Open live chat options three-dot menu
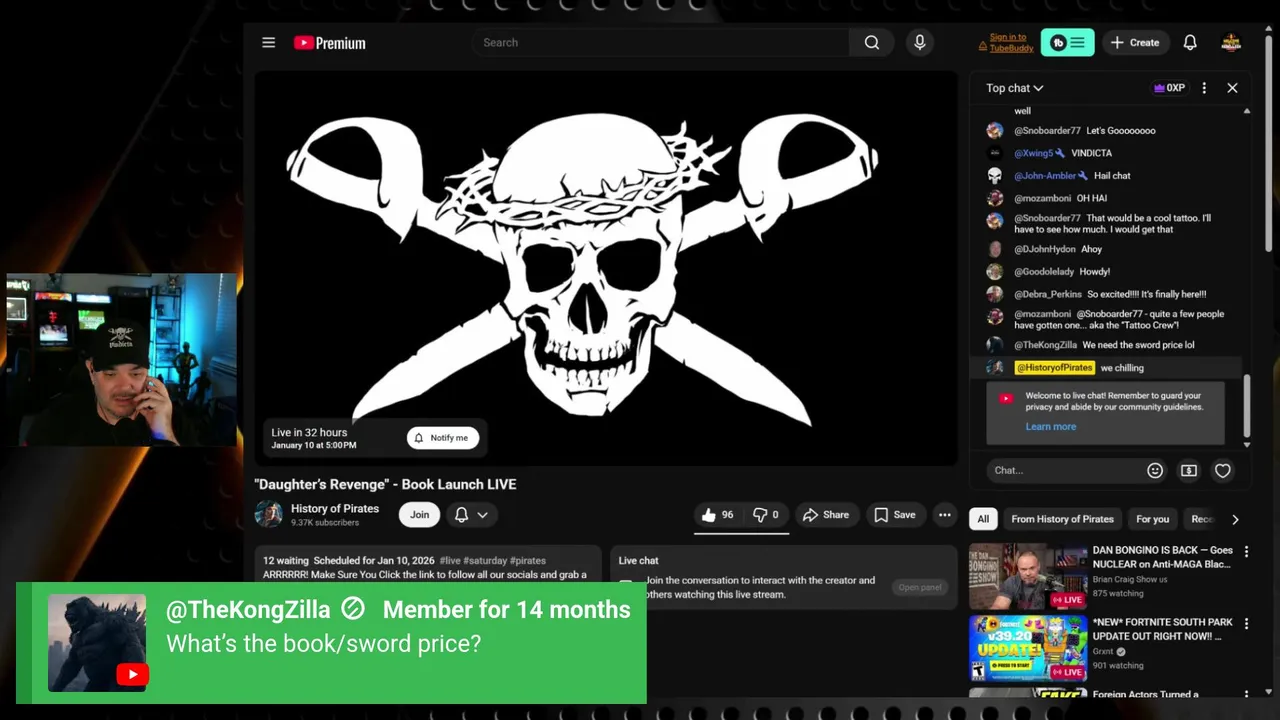Image resolution: width=1280 pixels, height=720 pixels. click(x=1204, y=88)
